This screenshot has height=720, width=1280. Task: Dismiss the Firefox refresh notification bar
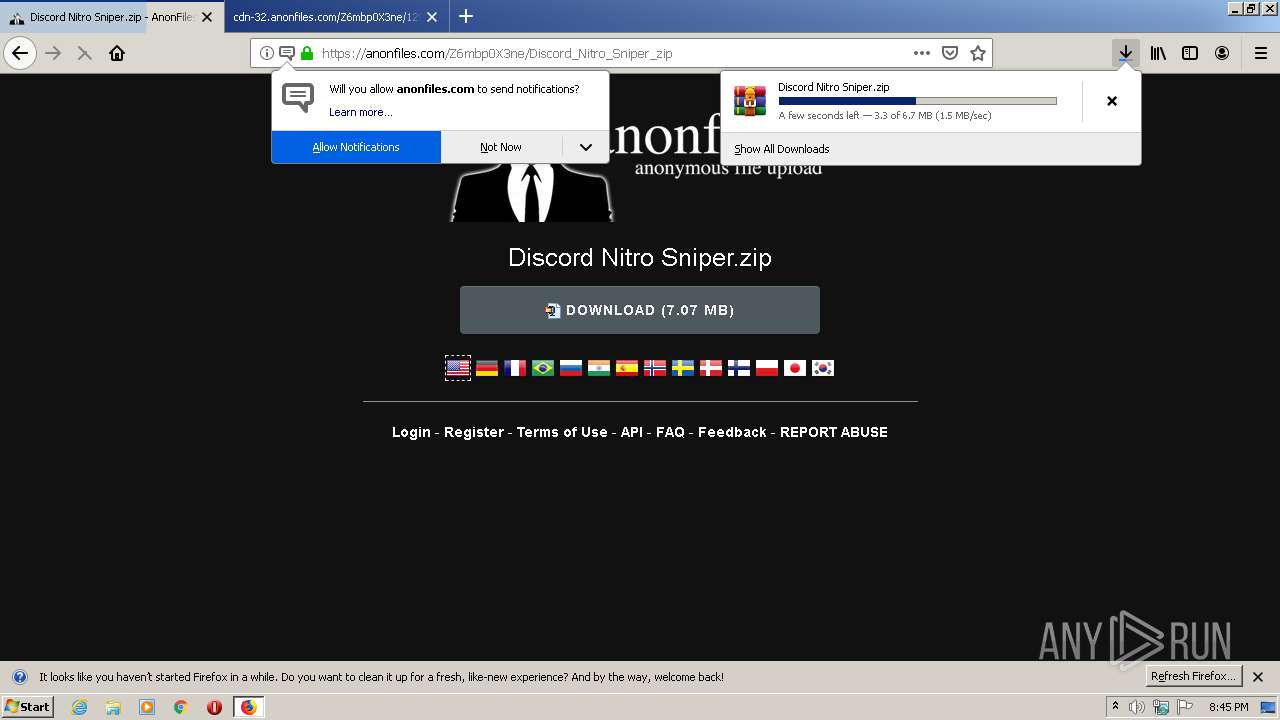pos(1258,677)
